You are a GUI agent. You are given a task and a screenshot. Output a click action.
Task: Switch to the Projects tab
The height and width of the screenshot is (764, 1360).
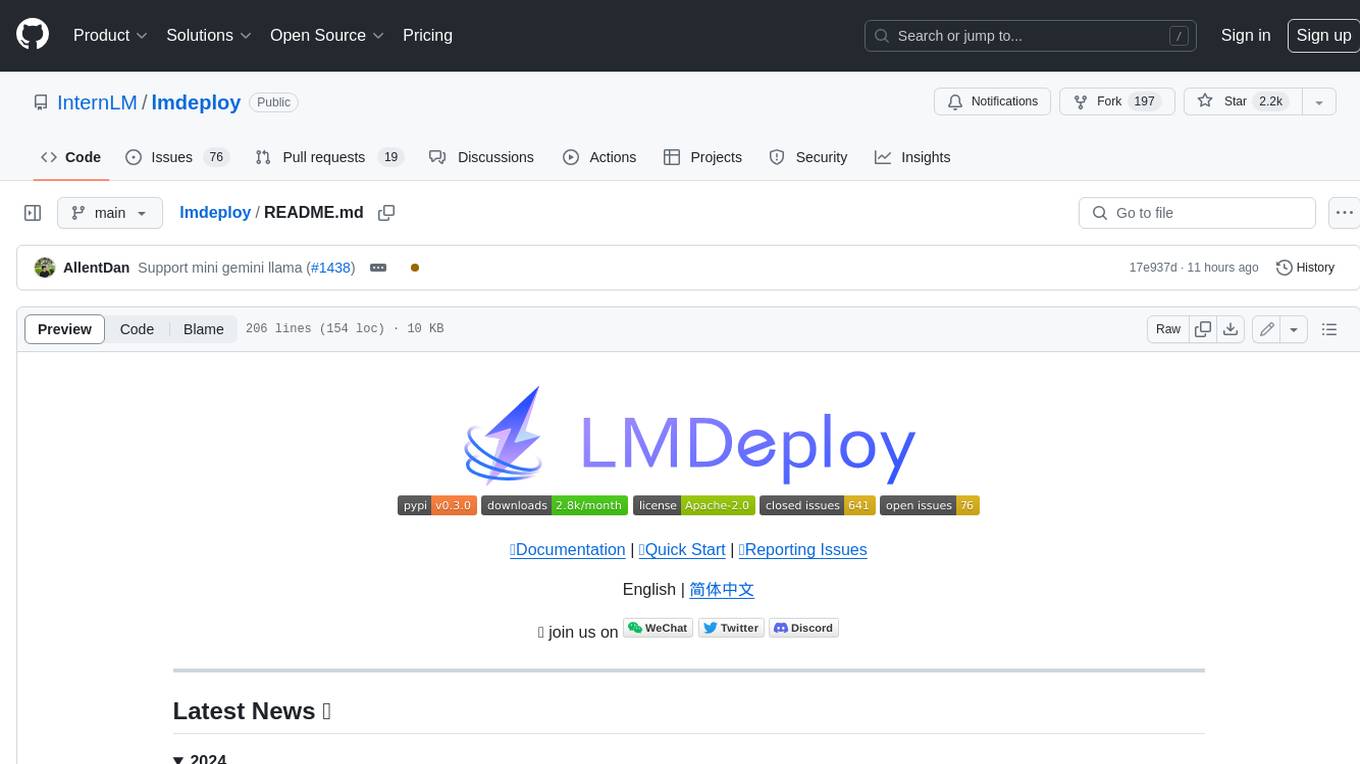(x=702, y=157)
